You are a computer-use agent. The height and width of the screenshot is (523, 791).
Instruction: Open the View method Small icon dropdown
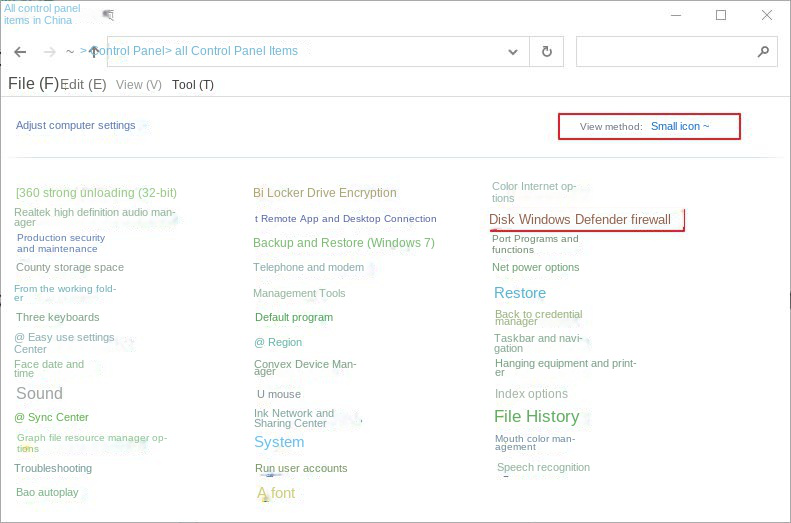click(x=679, y=127)
